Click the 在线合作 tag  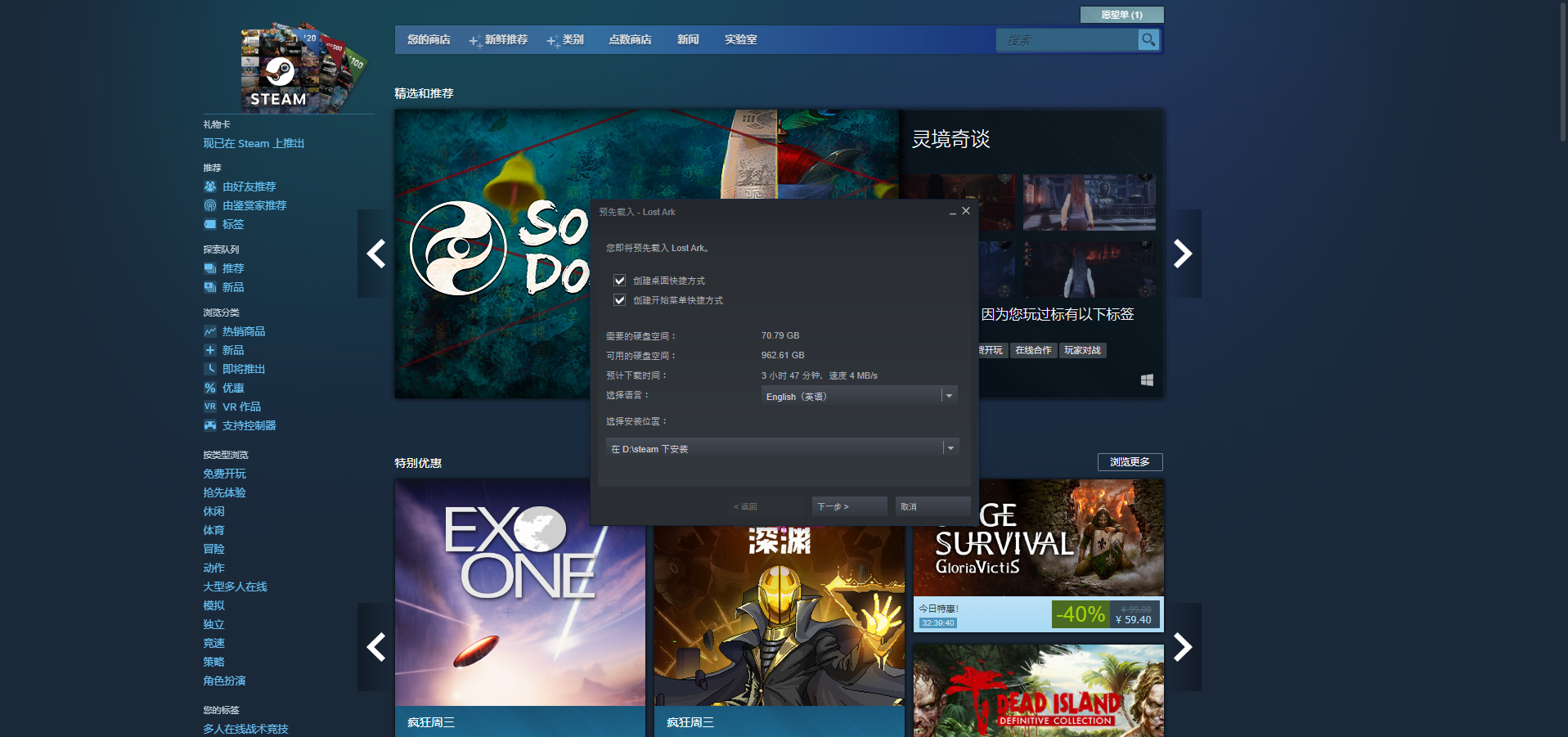click(x=1033, y=350)
